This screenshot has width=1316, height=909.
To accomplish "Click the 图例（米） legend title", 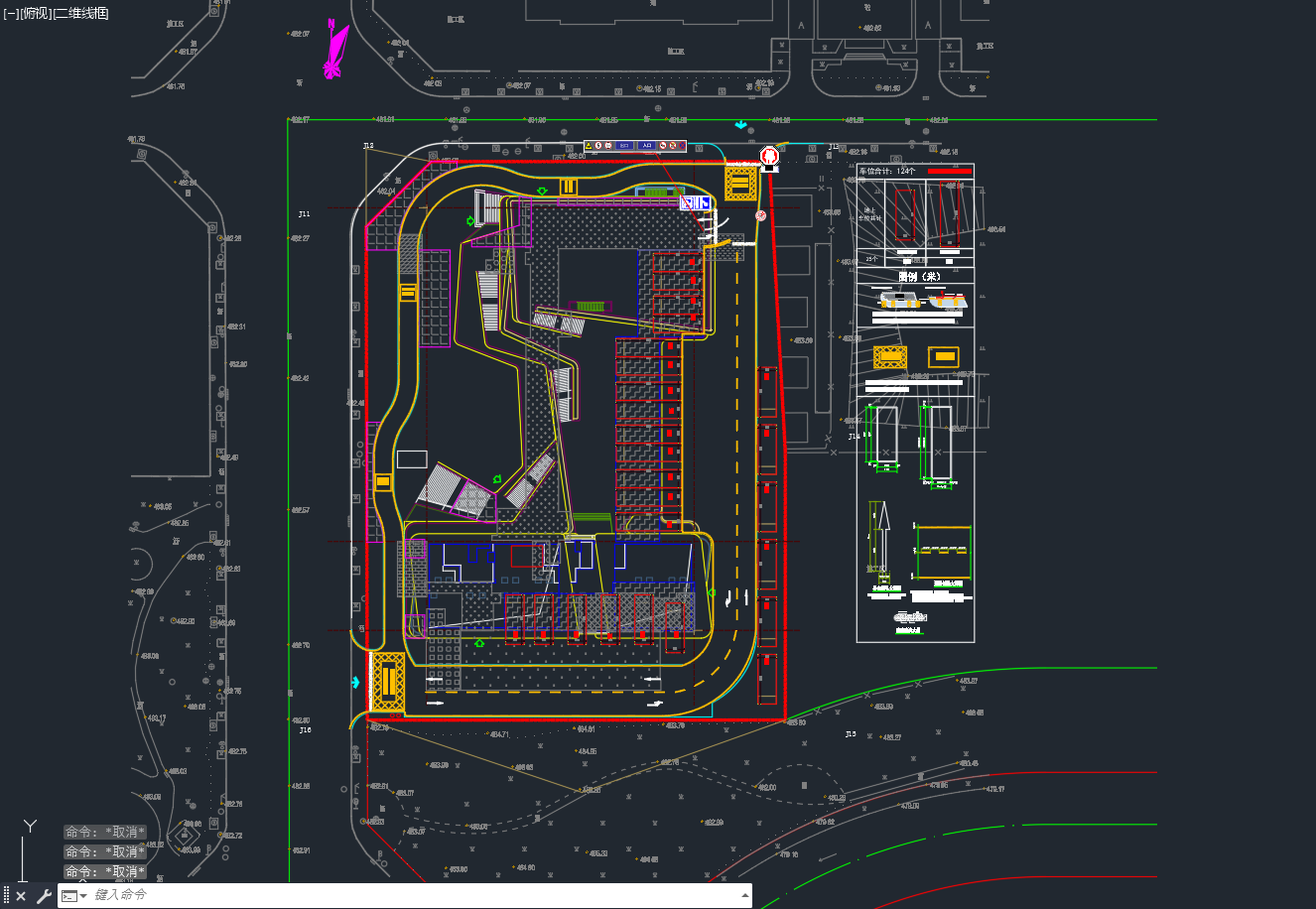I will [919, 277].
